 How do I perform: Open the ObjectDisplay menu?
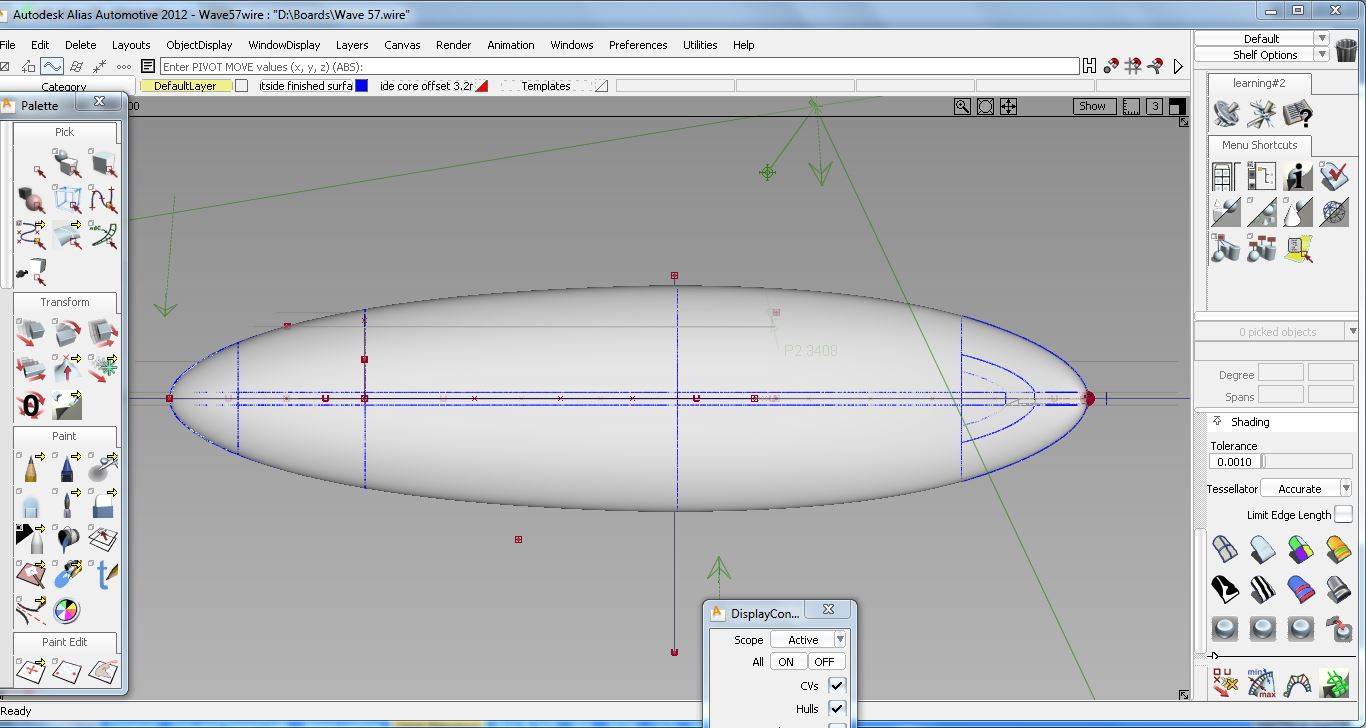pos(199,45)
